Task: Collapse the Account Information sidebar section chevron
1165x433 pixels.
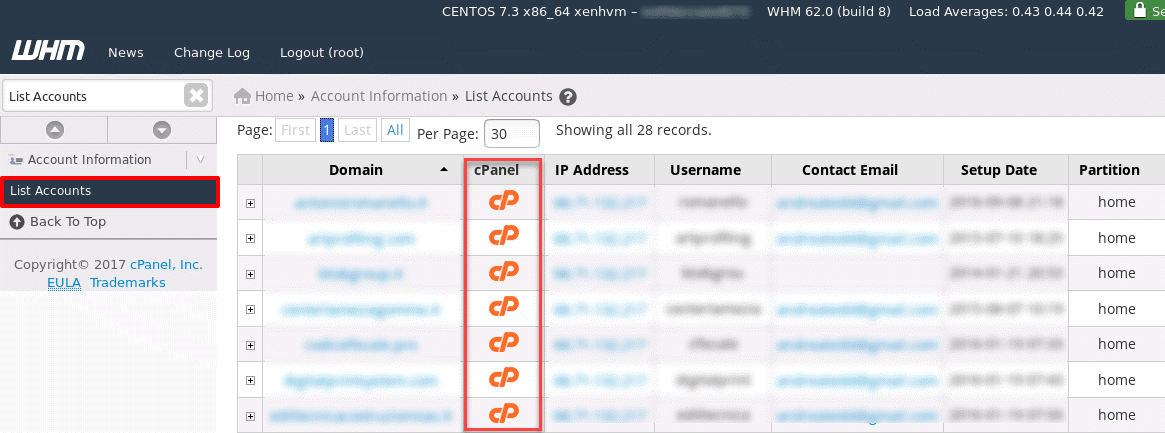Action: [x=200, y=160]
